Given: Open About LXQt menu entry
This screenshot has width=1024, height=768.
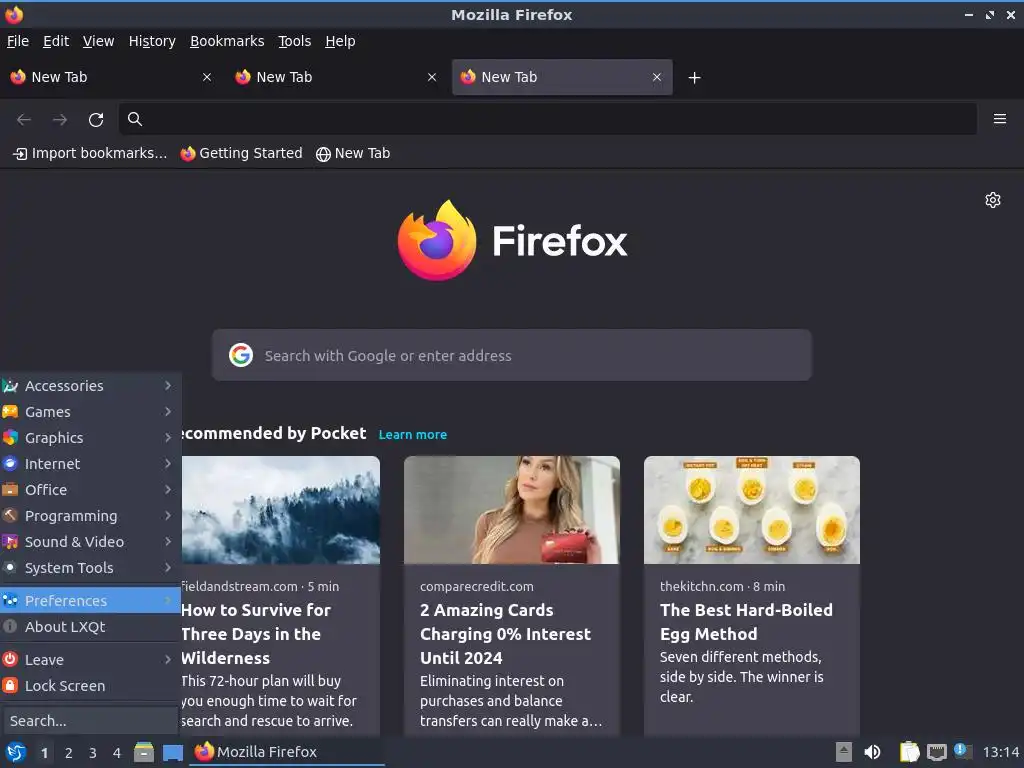Looking at the screenshot, I should coord(90,627).
